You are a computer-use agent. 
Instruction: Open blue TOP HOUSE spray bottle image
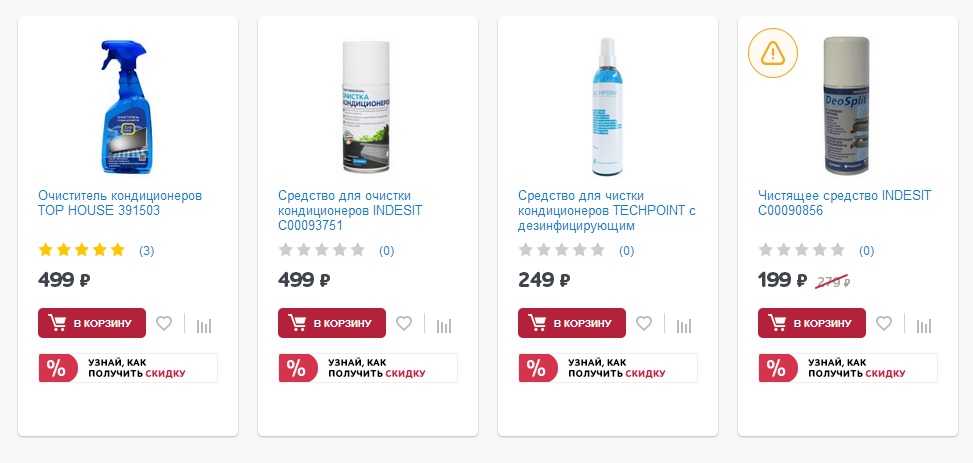127,107
